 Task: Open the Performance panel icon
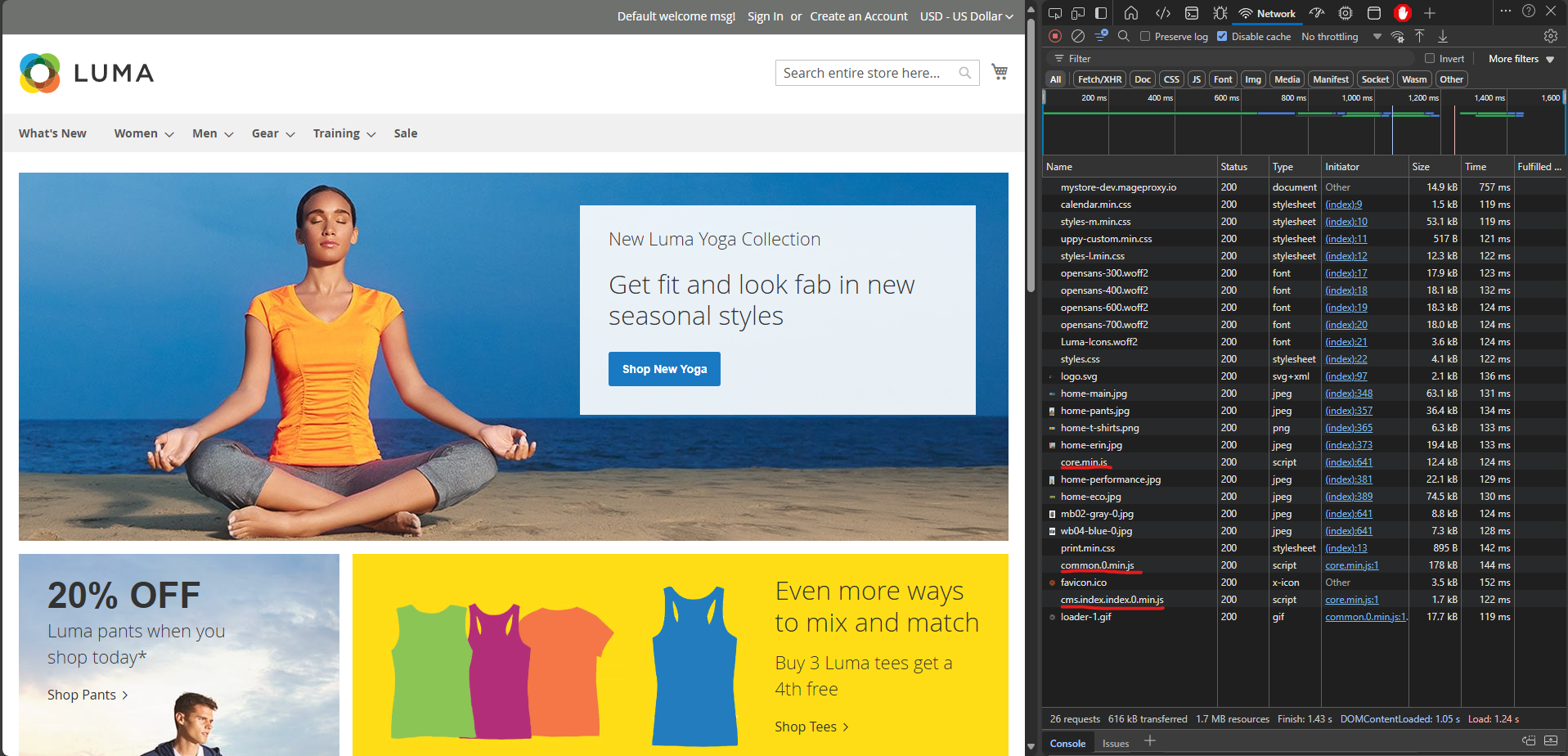[x=1316, y=13]
